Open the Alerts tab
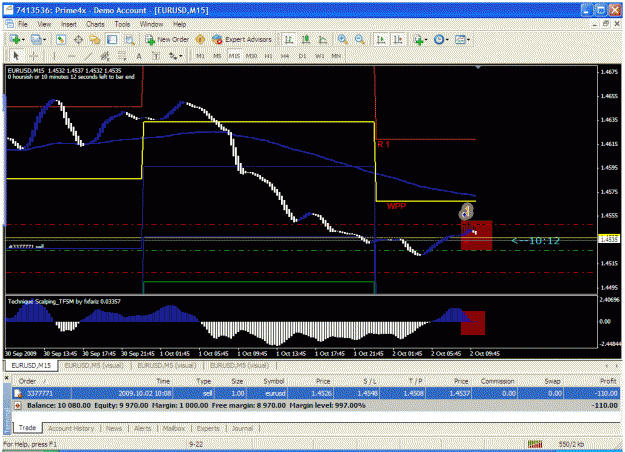625x452 pixels. click(143, 428)
